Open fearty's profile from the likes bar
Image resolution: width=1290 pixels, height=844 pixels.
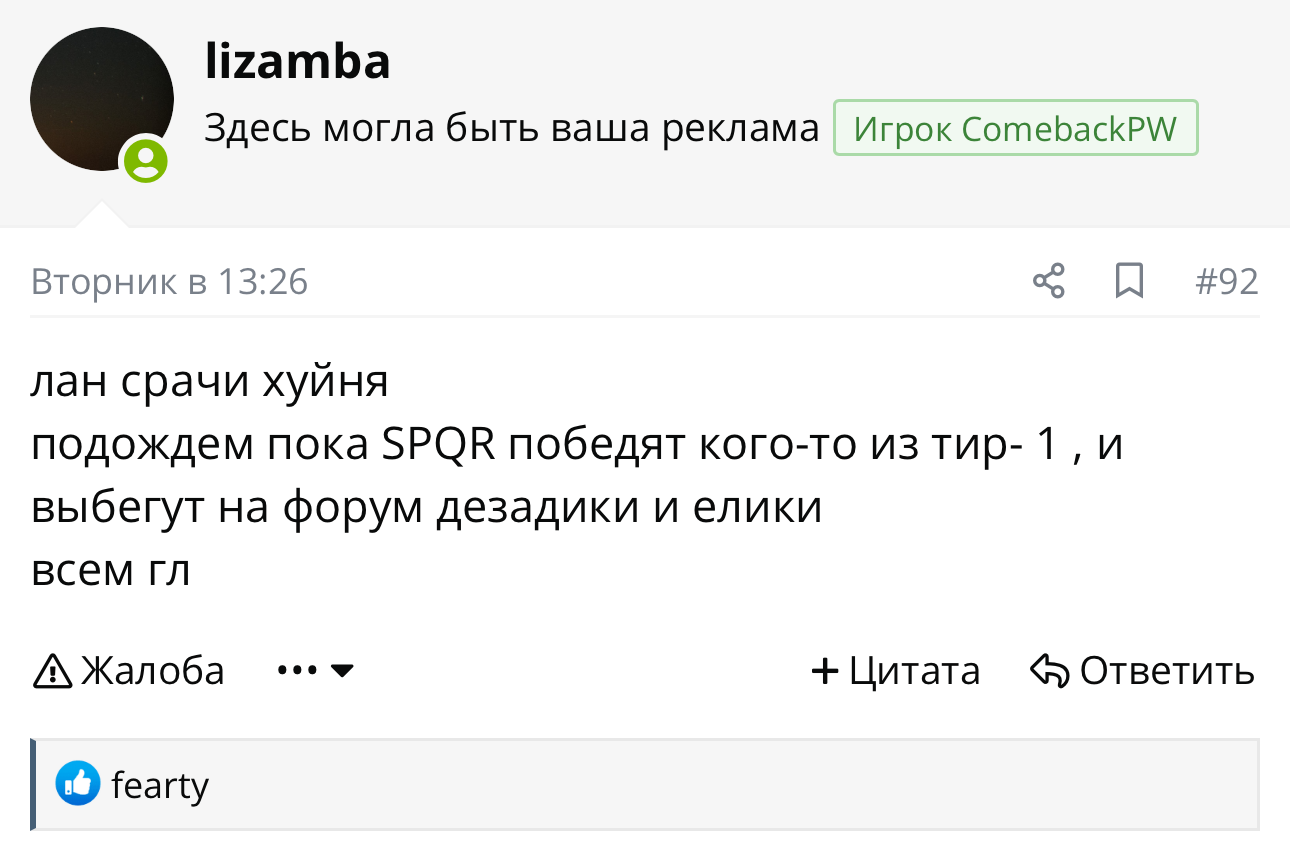pyautogui.click(x=160, y=786)
